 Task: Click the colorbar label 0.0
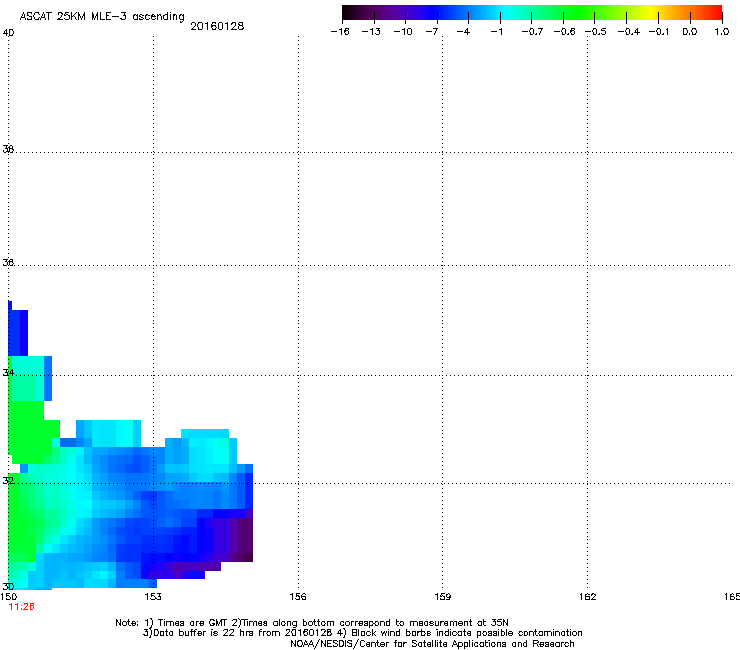(690, 32)
